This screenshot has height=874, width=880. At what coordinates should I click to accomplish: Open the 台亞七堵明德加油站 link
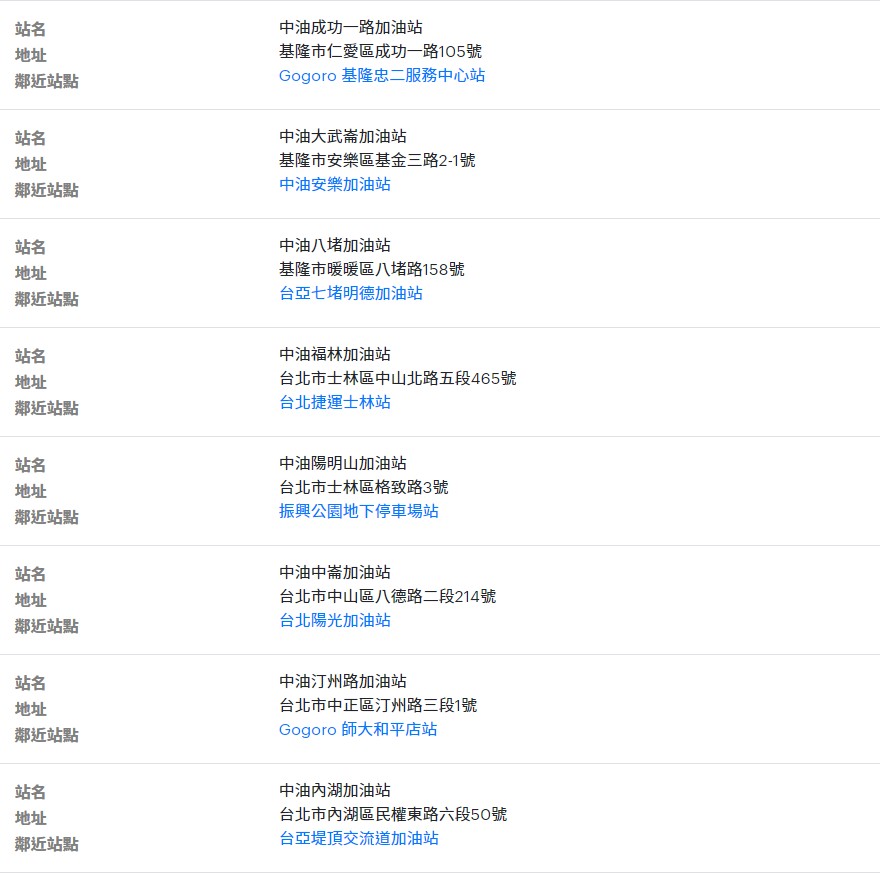point(351,294)
